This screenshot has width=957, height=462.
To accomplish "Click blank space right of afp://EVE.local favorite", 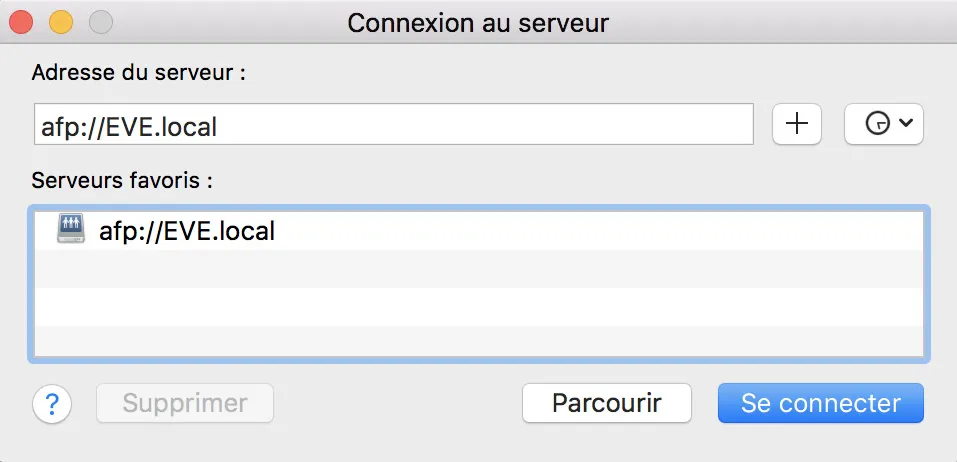I will pyautogui.click(x=598, y=231).
